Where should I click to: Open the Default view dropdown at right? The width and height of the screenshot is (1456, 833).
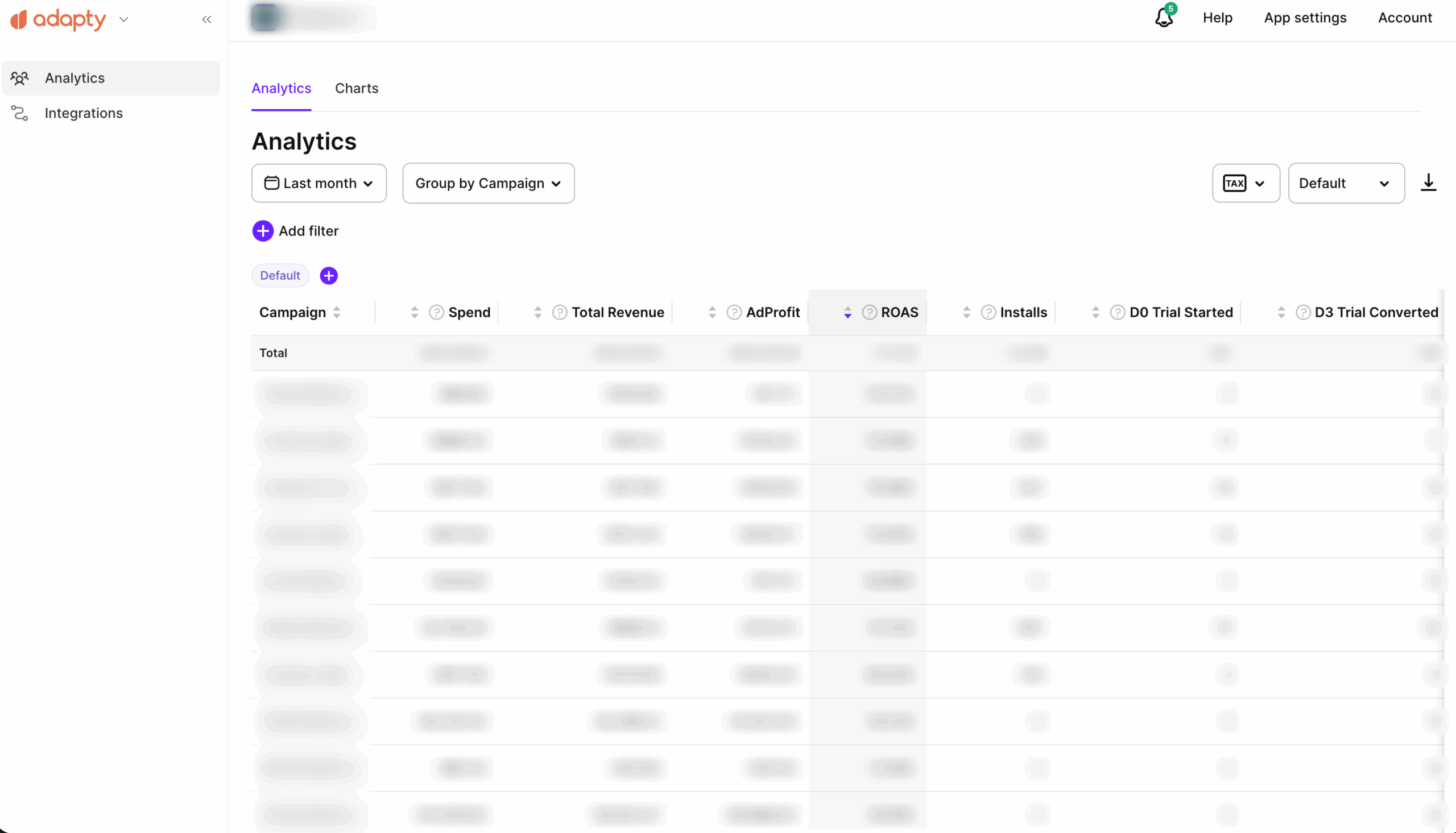[x=1346, y=183]
